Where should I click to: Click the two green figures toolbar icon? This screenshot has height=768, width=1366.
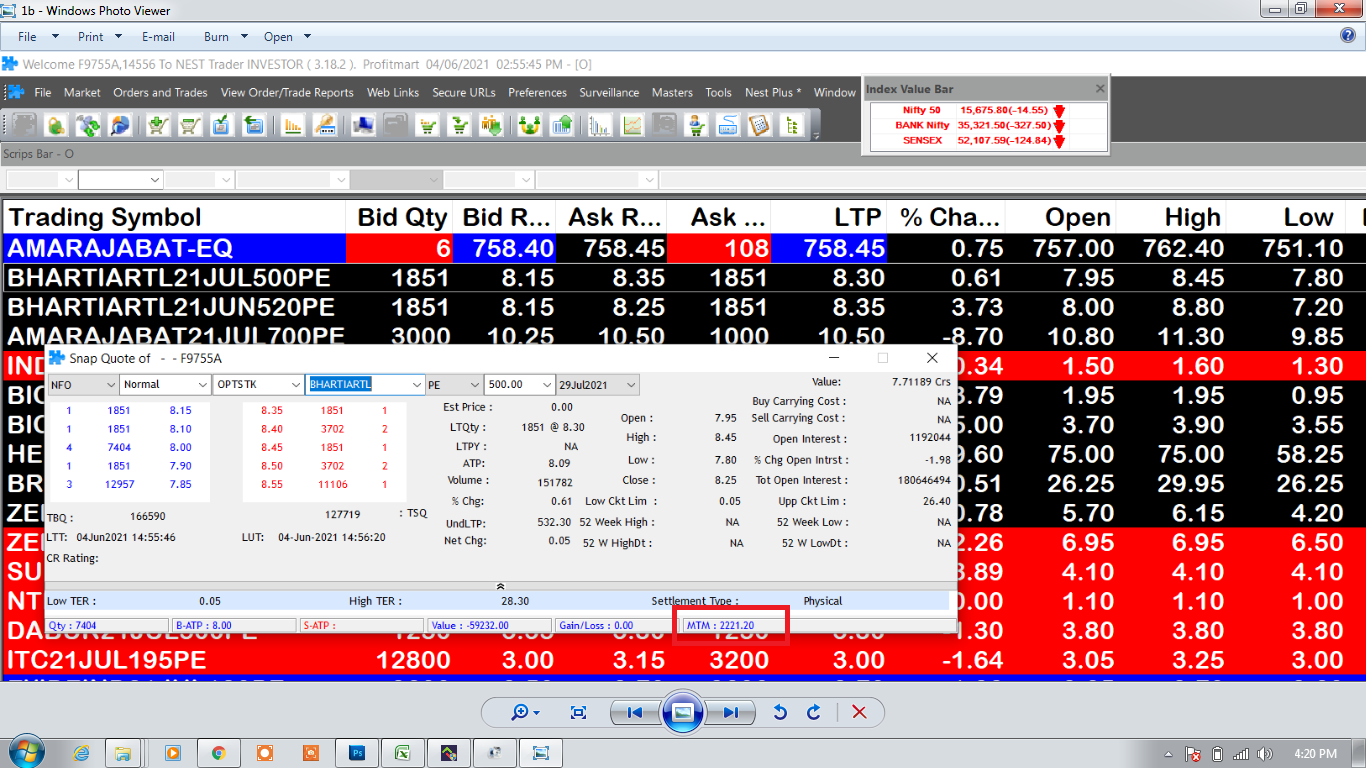(x=529, y=125)
